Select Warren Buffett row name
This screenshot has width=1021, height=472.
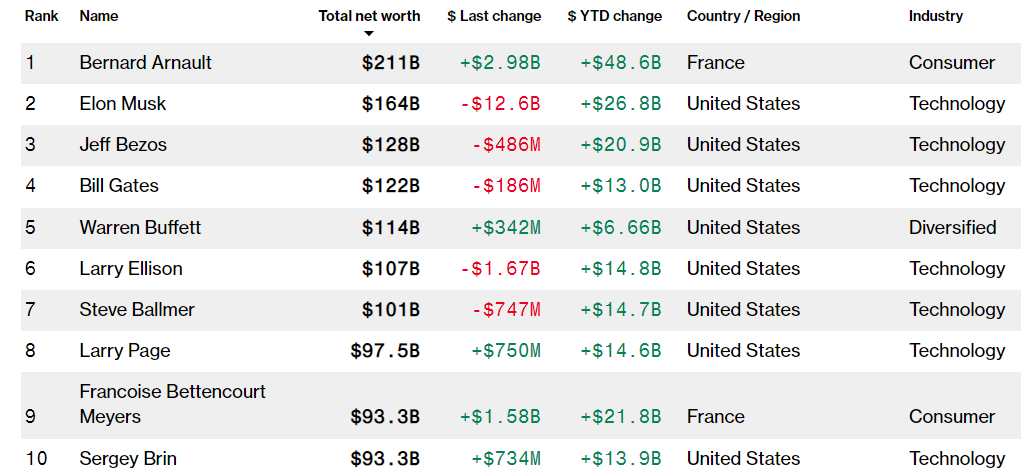tap(140, 228)
